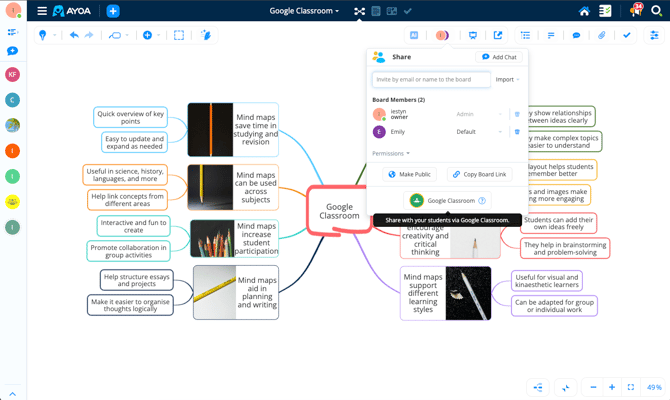Click the invite by email input field
Viewport: 670px width, 400px height.
431,79
